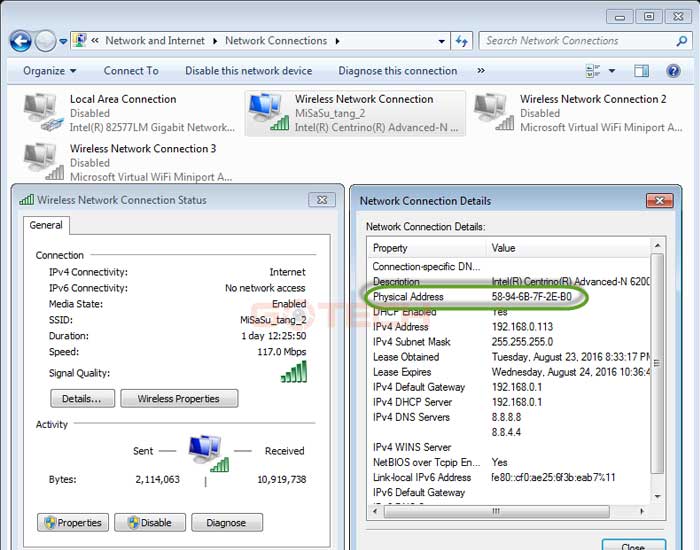Click Diagnose this connection in toolbar
The width and height of the screenshot is (700, 550).
click(397, 71)
